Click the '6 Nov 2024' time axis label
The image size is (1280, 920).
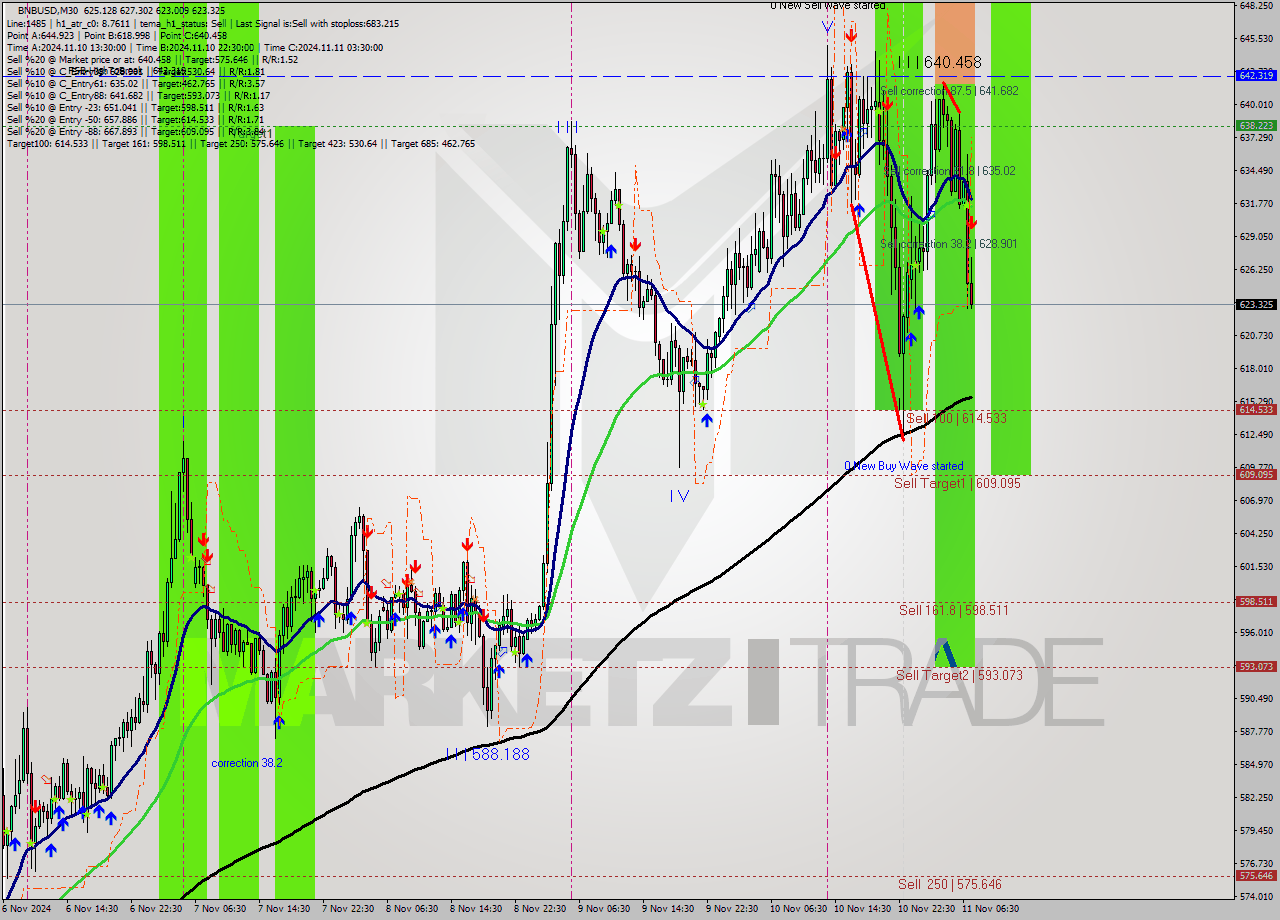26,909
